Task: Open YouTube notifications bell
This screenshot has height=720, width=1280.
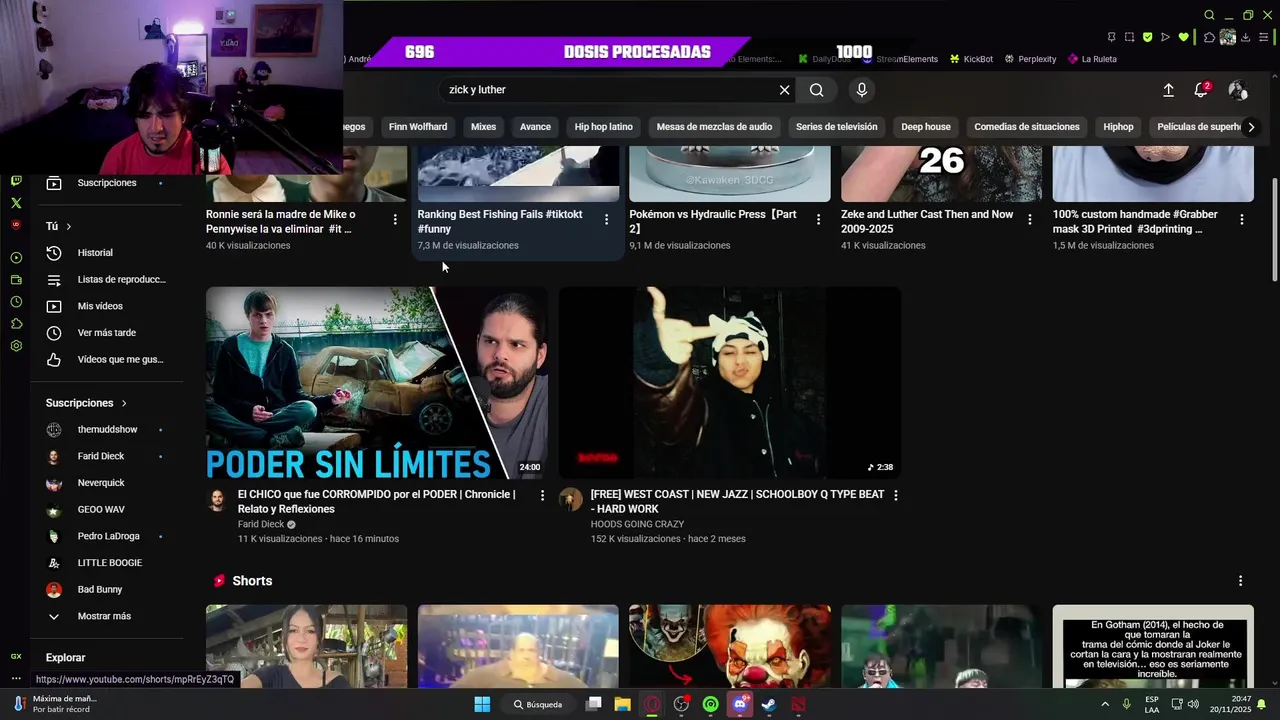Action: click(1201, 90)
